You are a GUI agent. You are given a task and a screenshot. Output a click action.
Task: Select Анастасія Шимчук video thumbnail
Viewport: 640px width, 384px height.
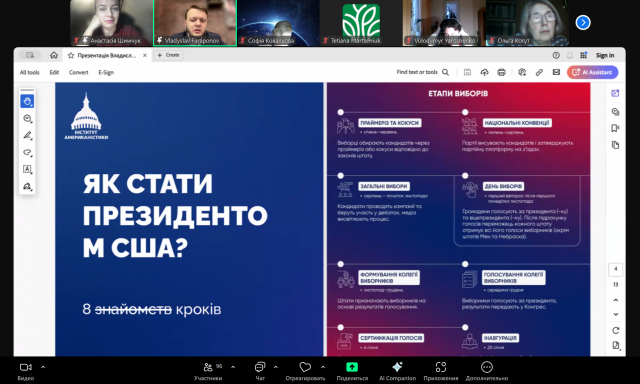pyautogui.click(x=111, y=22)
